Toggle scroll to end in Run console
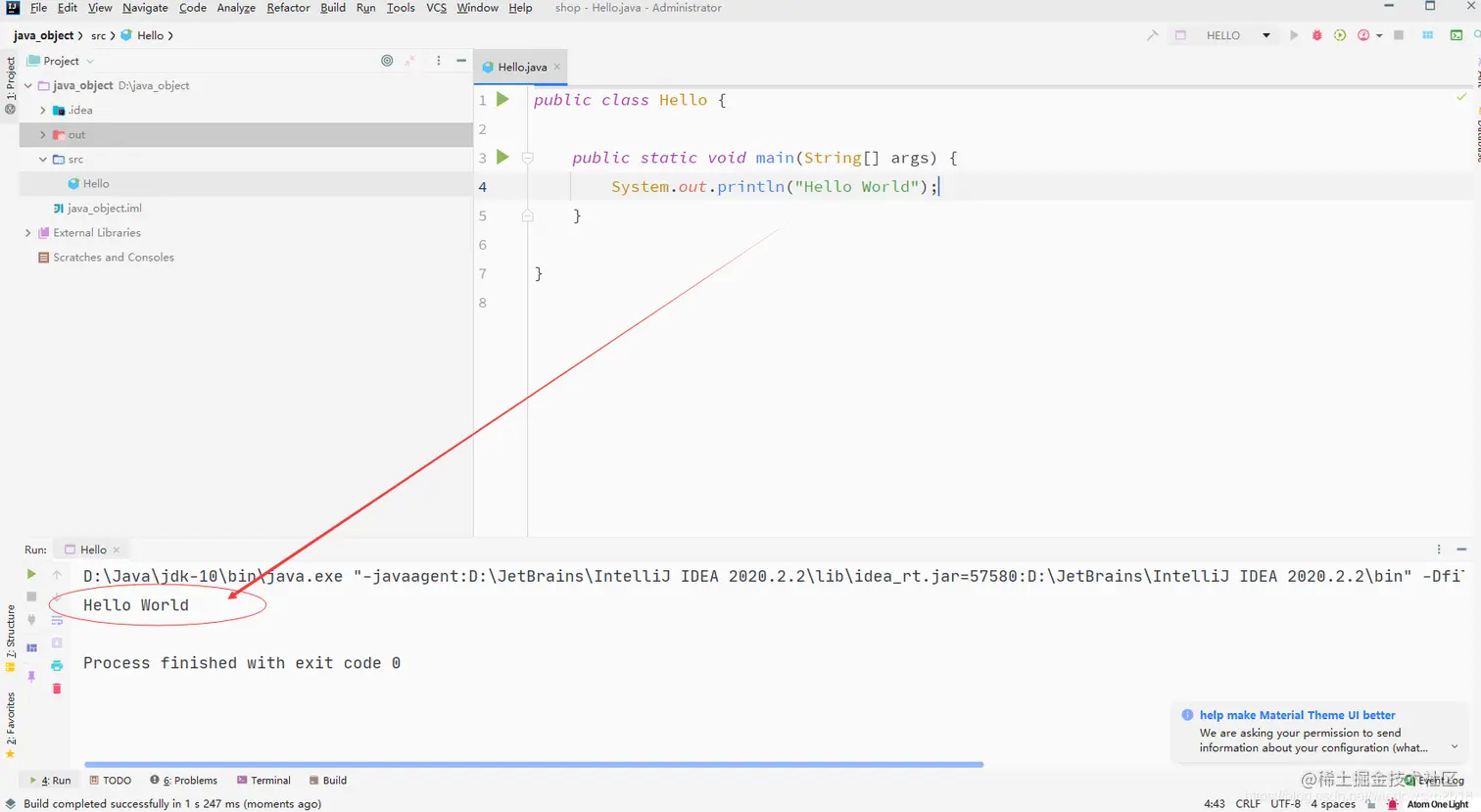The width and height of the screenshot is (1481, 812). 57,643
